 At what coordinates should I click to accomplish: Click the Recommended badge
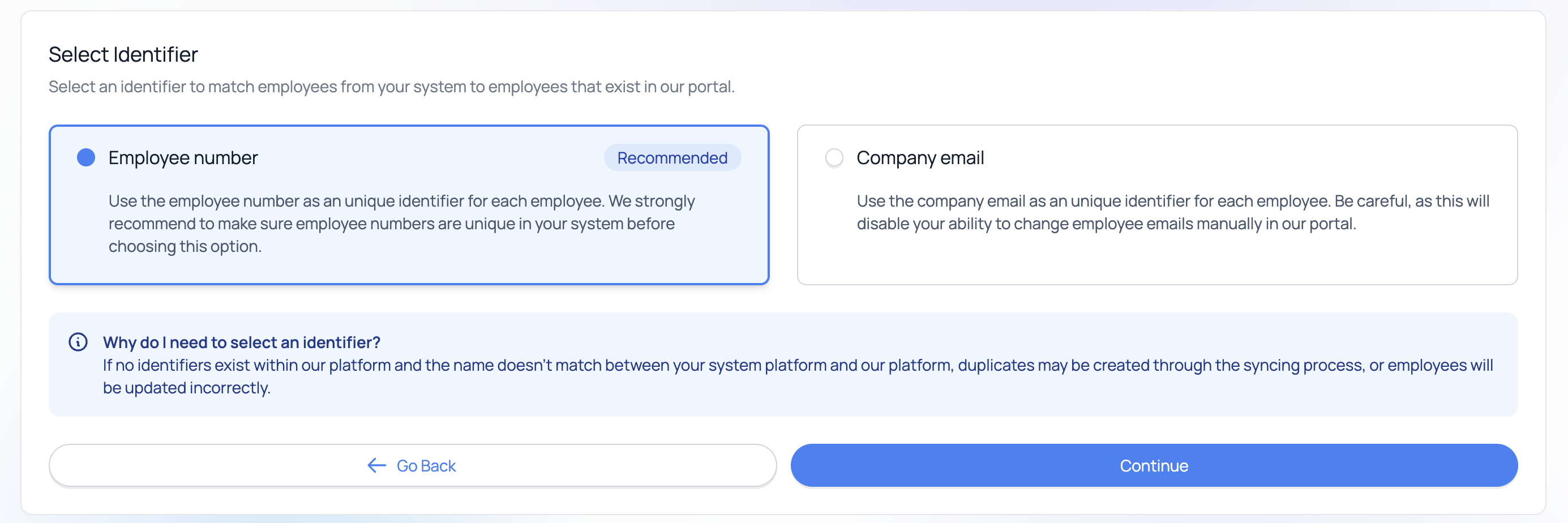point(672,158)
